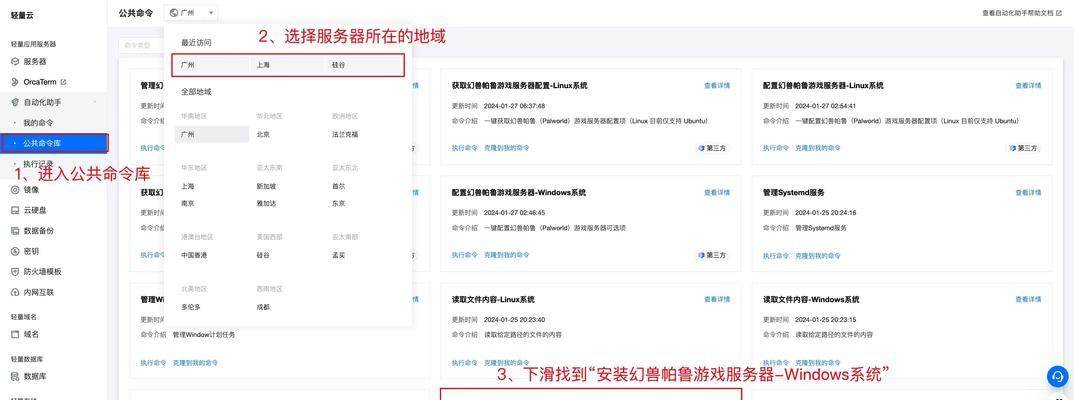The width and height of the screenshot is (1074, 400).
Task: Execute command 配置幻兽帕鲁游戏服务器-Windows系统
Action: [464, 255]
